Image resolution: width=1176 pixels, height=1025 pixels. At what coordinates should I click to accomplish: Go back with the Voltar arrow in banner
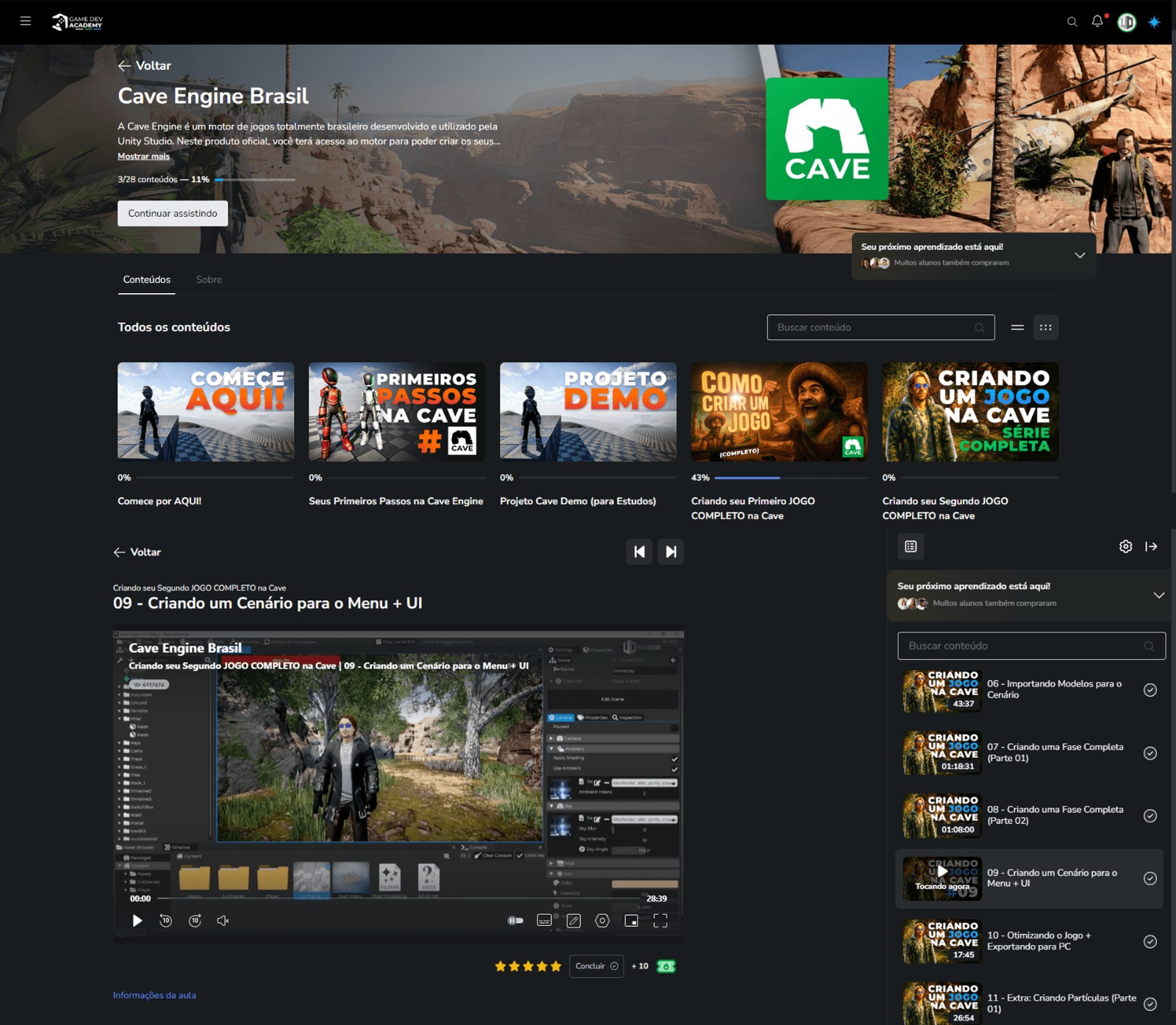pyautogui.click(x=144, y=65)
